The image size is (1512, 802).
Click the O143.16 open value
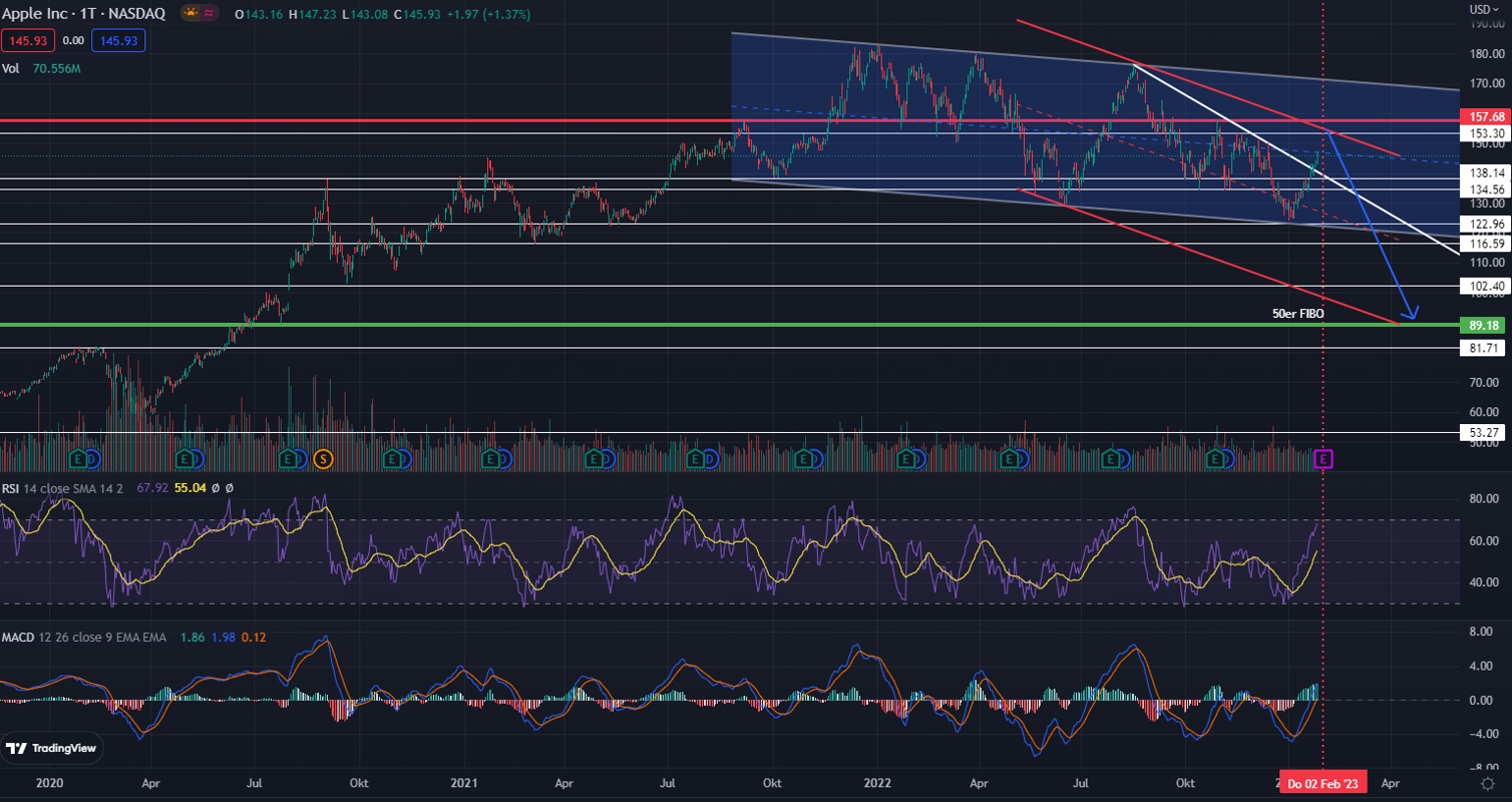coord(258,15)
